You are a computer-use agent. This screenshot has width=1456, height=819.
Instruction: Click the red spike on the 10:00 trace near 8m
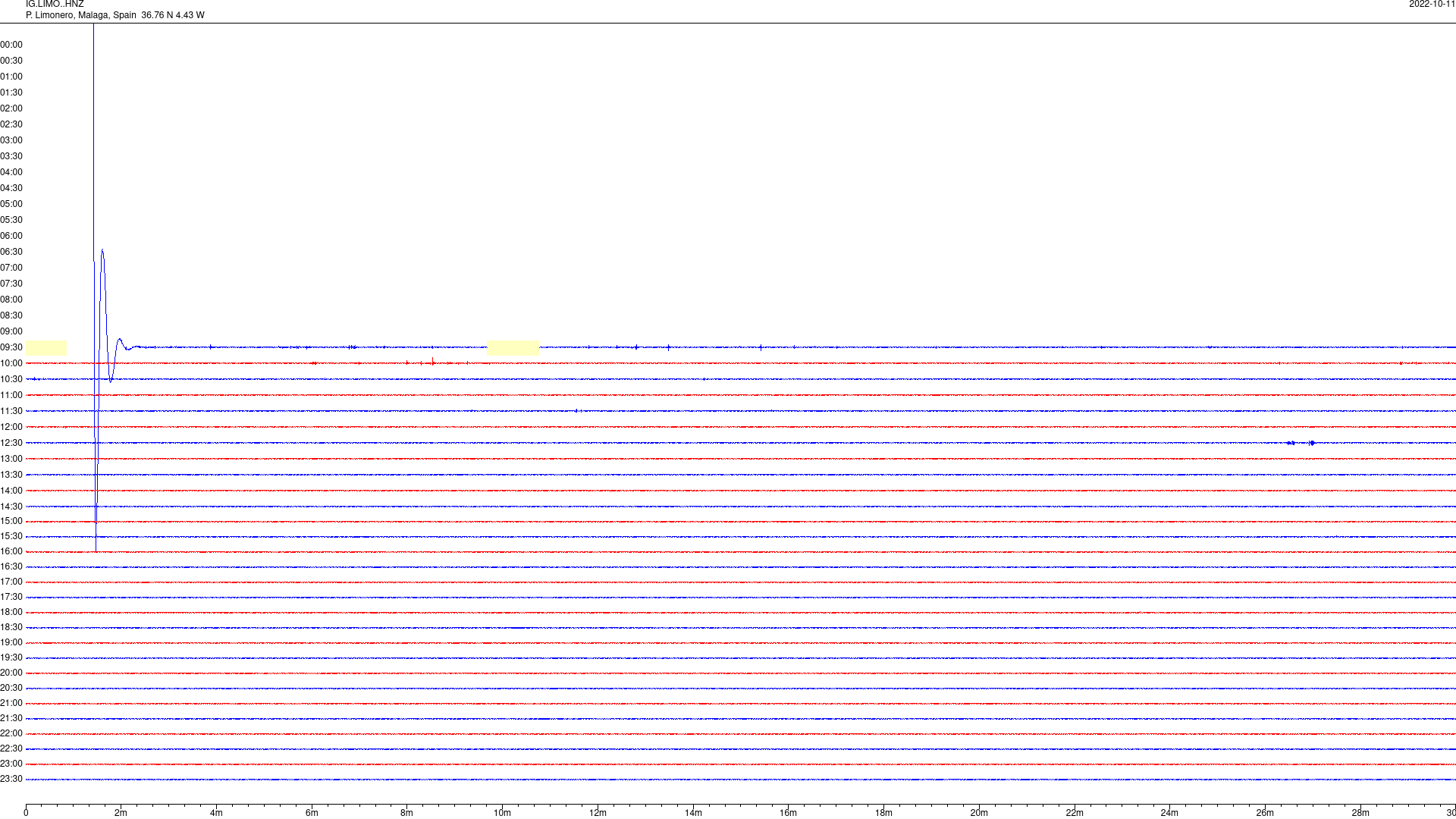[x=432, y=361]
